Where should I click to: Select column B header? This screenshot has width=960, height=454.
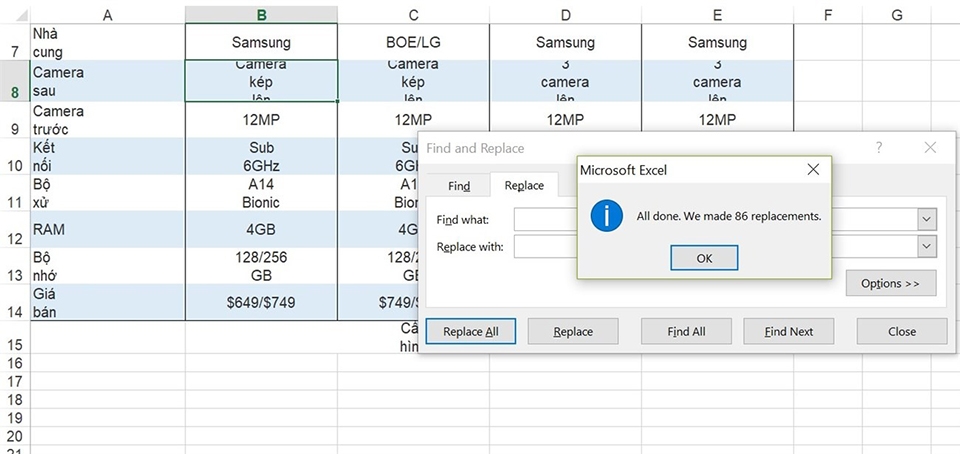point(261,15)
